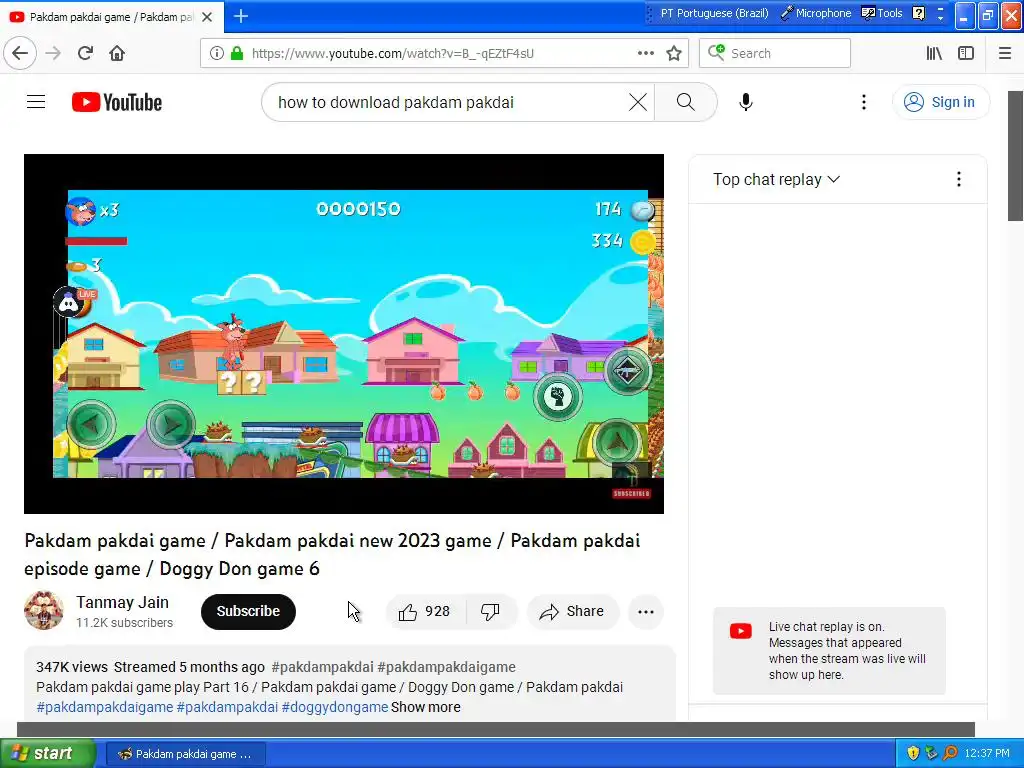The width and height of the screenshot is (1024, 768).
Task: Click the language bar help icon
Action: pos(918,13)
